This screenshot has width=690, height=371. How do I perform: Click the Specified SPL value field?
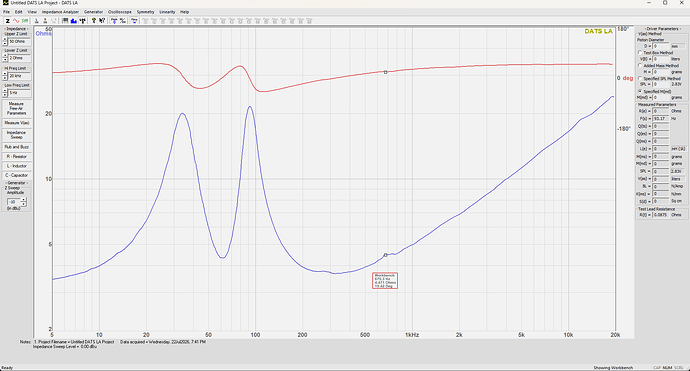tap(661, 84)
